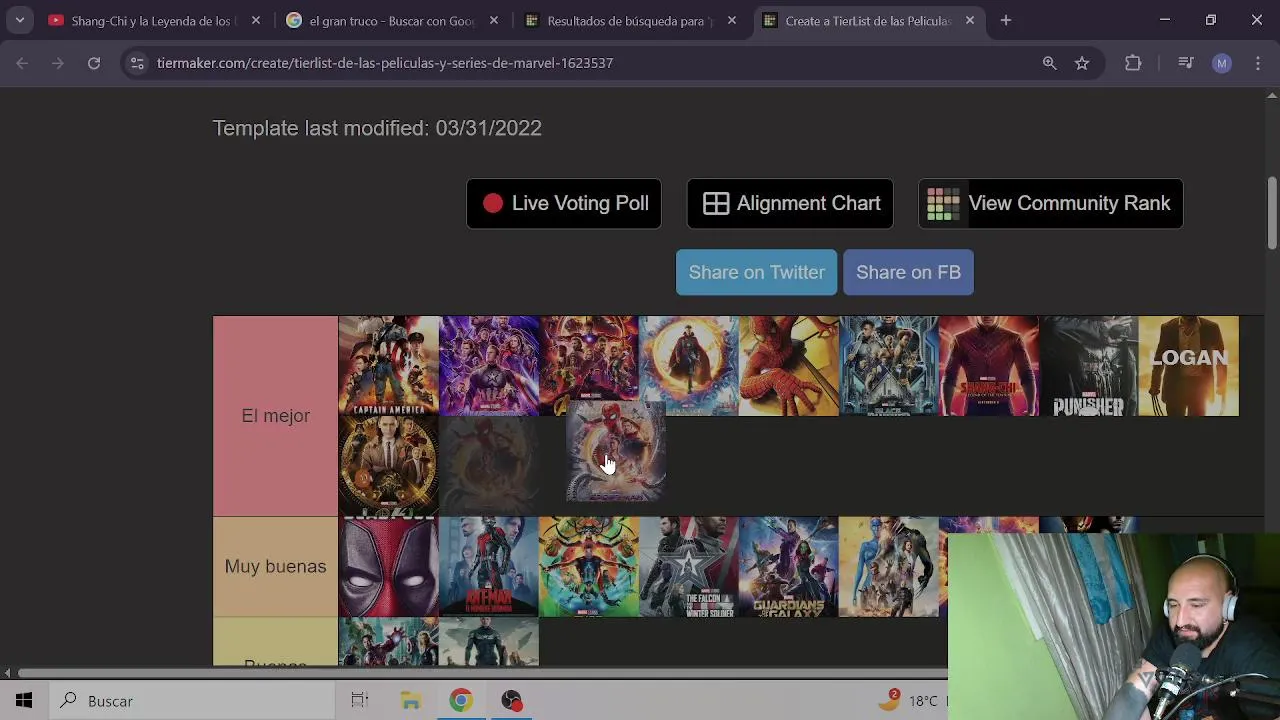
Task: Open the Chrome three-dot menu
Action: pyautogui.click(x=1258, y=63)
